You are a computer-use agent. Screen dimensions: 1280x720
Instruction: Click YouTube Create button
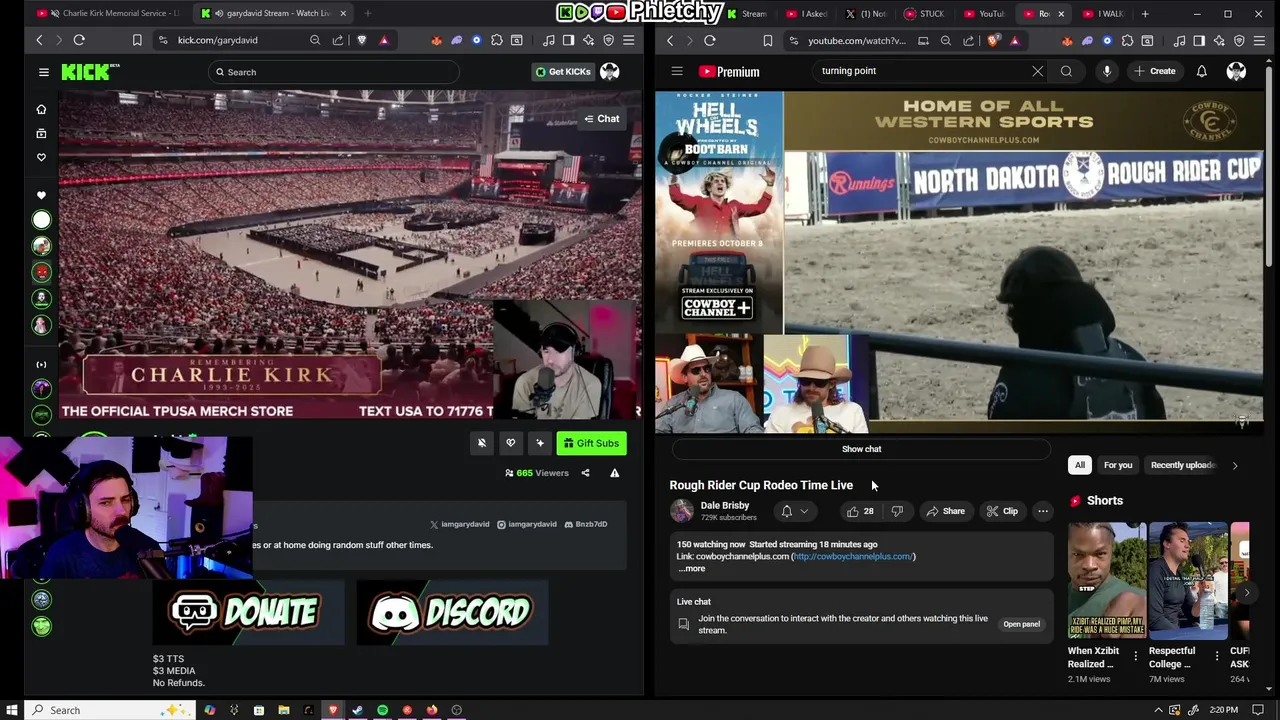pyautogui.click(x=1155, y=71)
